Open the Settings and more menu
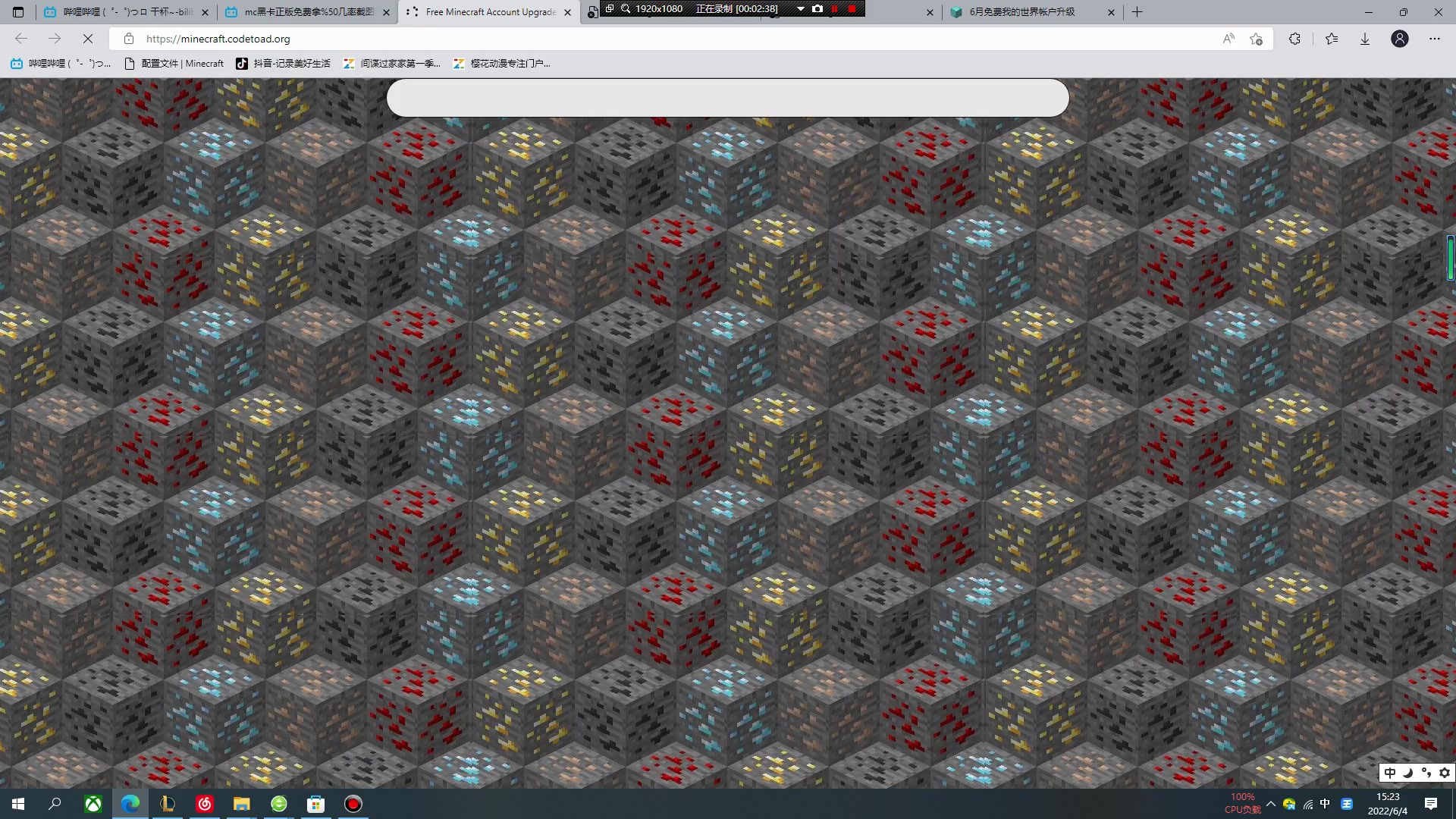Viewport: 1456px width, 819px height. [x=1435, y=39]
